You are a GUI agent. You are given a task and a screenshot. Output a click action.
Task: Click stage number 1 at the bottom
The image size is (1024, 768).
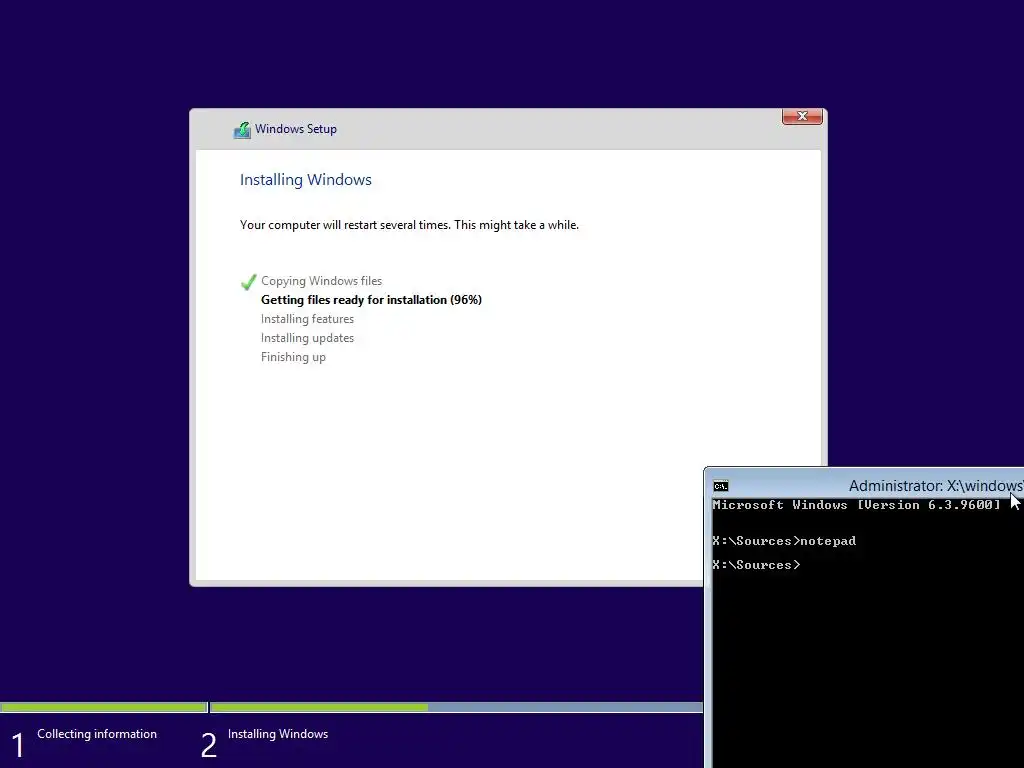(18, 745)
